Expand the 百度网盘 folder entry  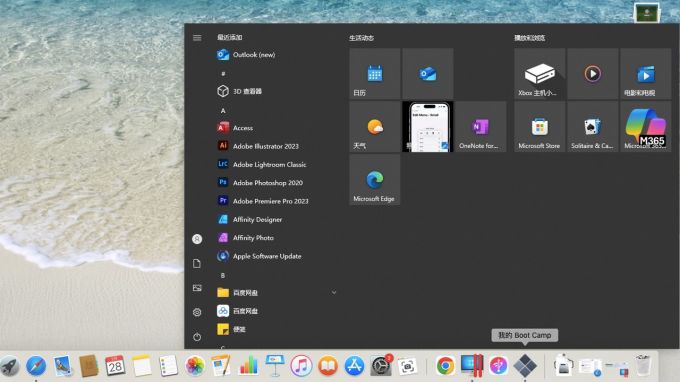pos(276,293)
